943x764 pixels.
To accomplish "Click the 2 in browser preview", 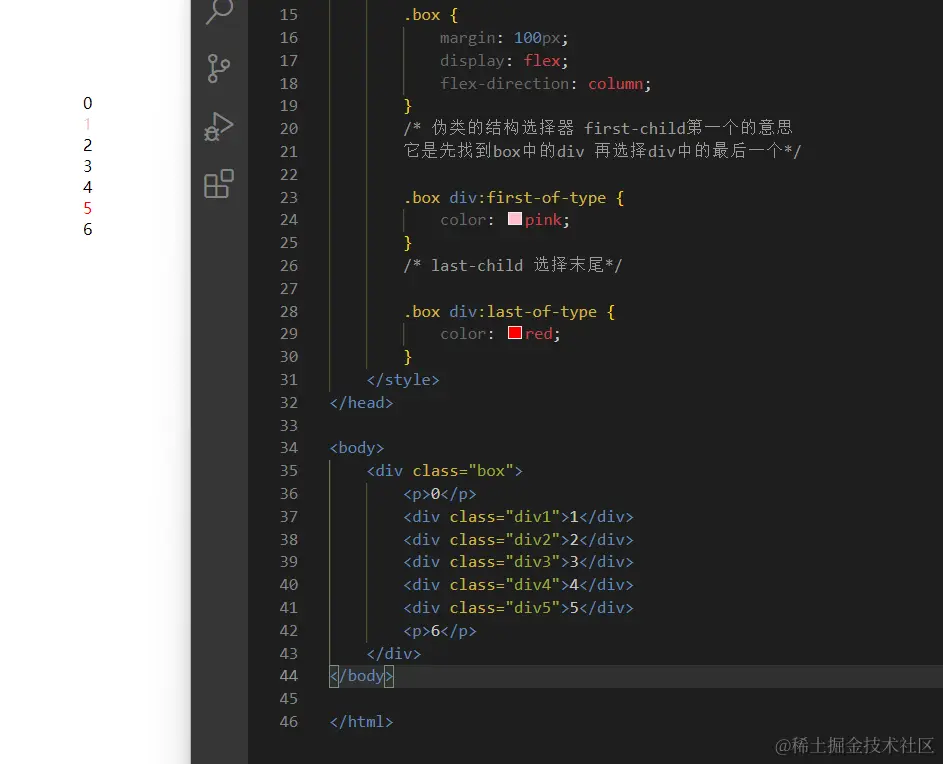I will (x=87, y=145).
